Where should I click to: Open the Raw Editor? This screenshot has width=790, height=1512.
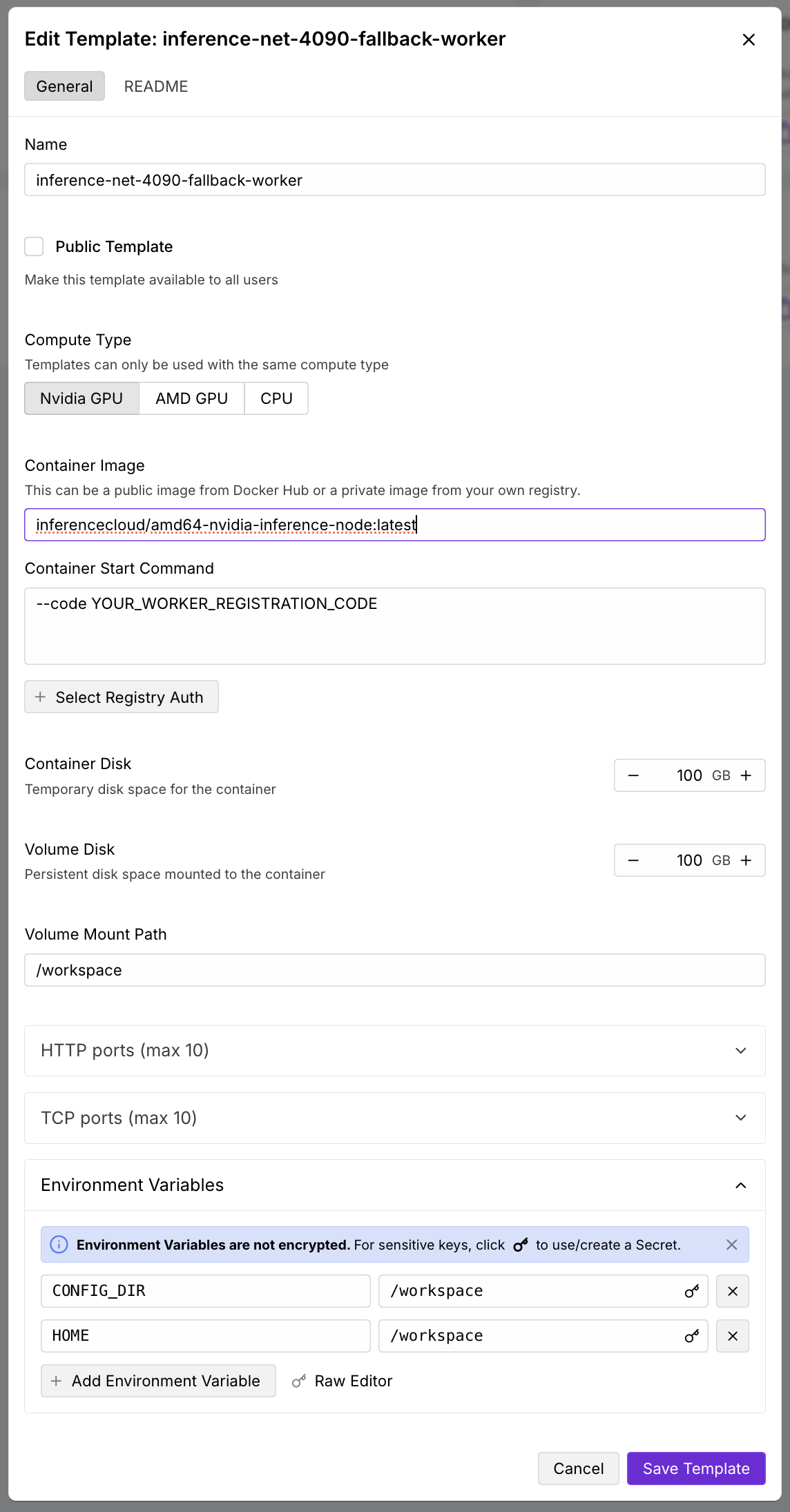[x=343, y=1381]
